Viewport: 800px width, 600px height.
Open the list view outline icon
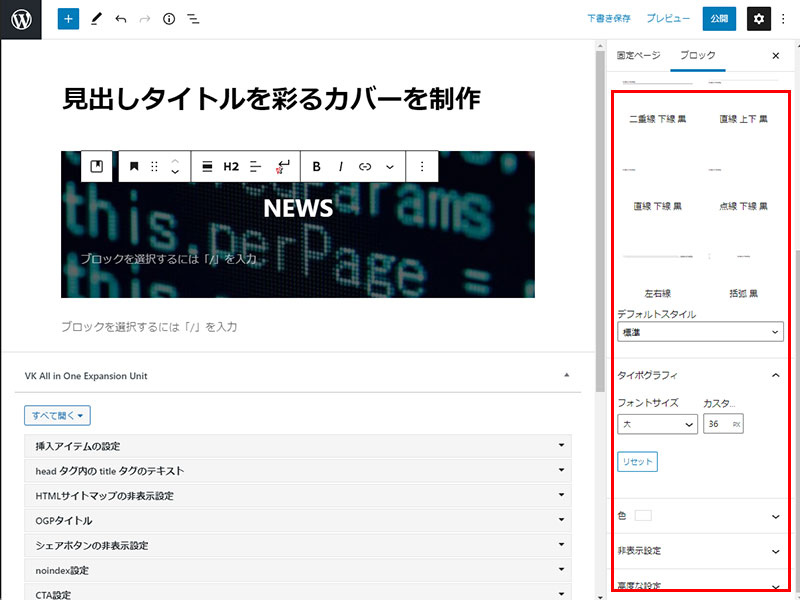coord(193,19)
